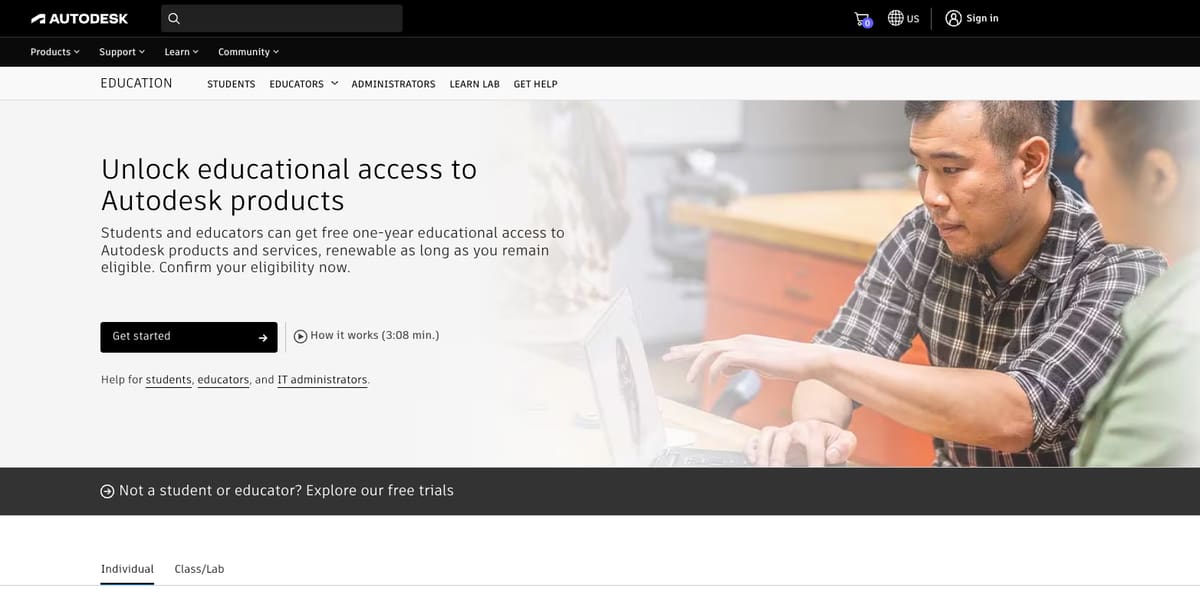Open the Learn Lab link
Image resolution: width=1200 pixels, height=598 pixels.
click(474, 84)
